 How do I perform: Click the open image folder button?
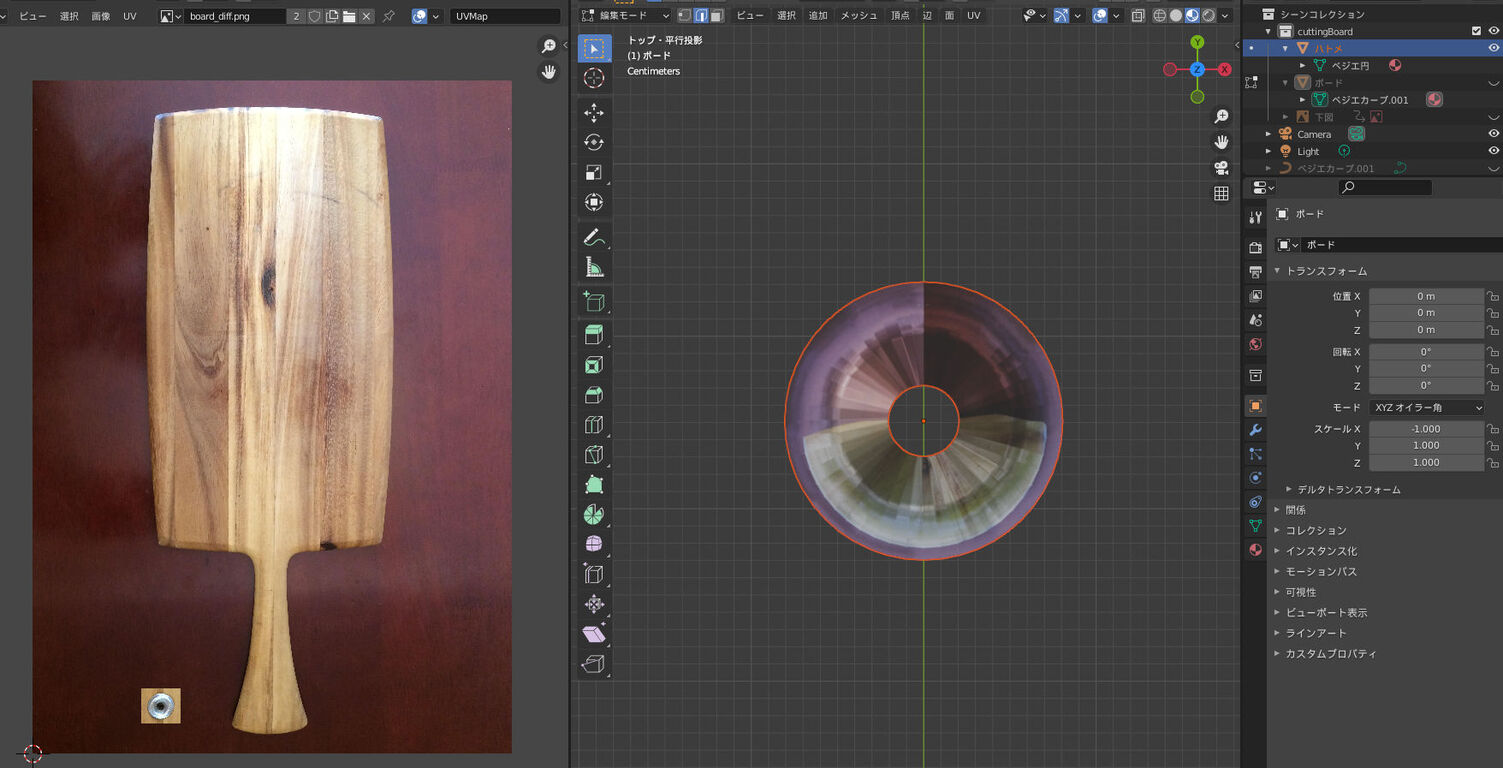tap(349, 16)
